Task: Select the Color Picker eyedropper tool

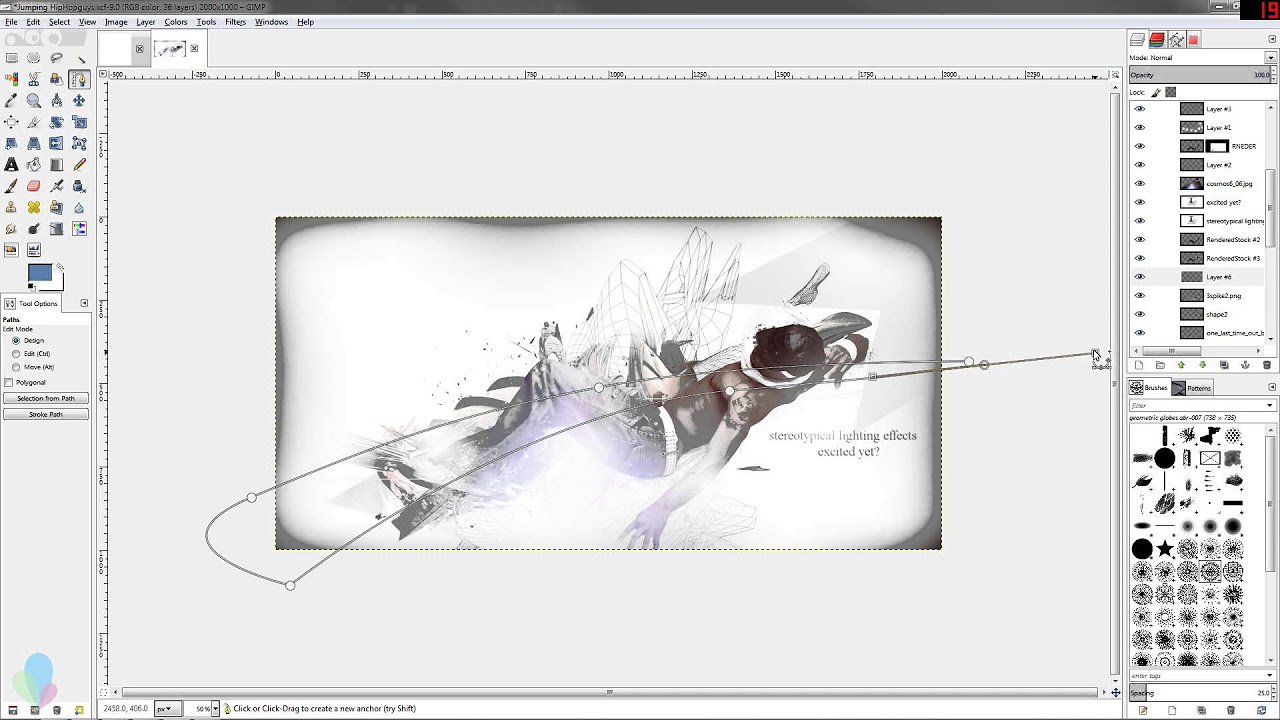Action: pos(12,100)
